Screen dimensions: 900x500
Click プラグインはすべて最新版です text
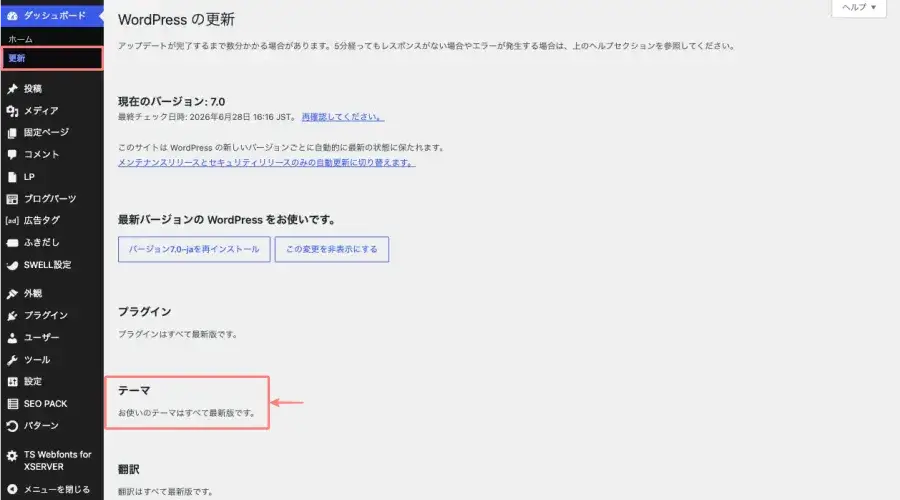[x=177, y=334]
